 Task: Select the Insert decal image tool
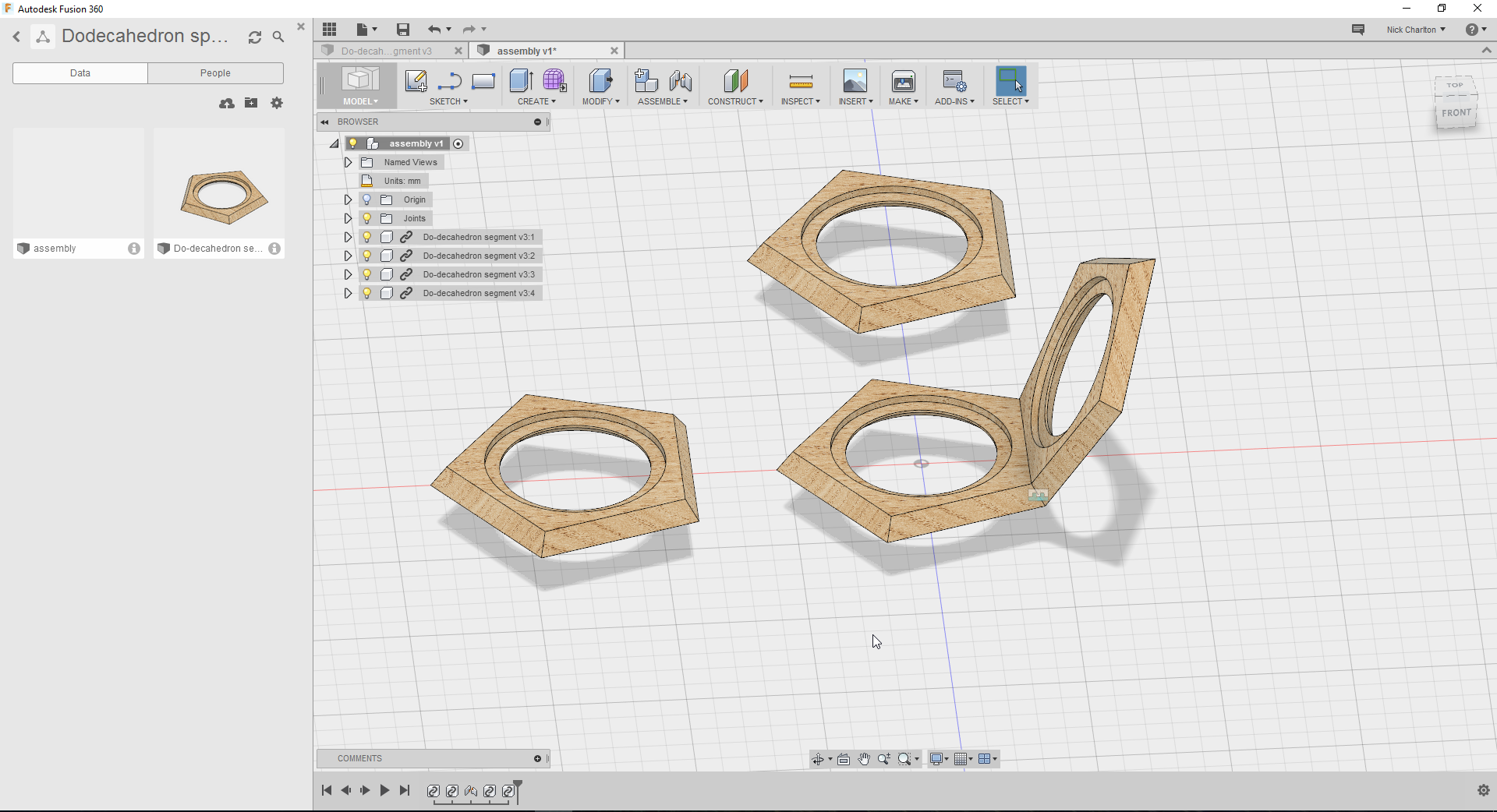[855, 81]
